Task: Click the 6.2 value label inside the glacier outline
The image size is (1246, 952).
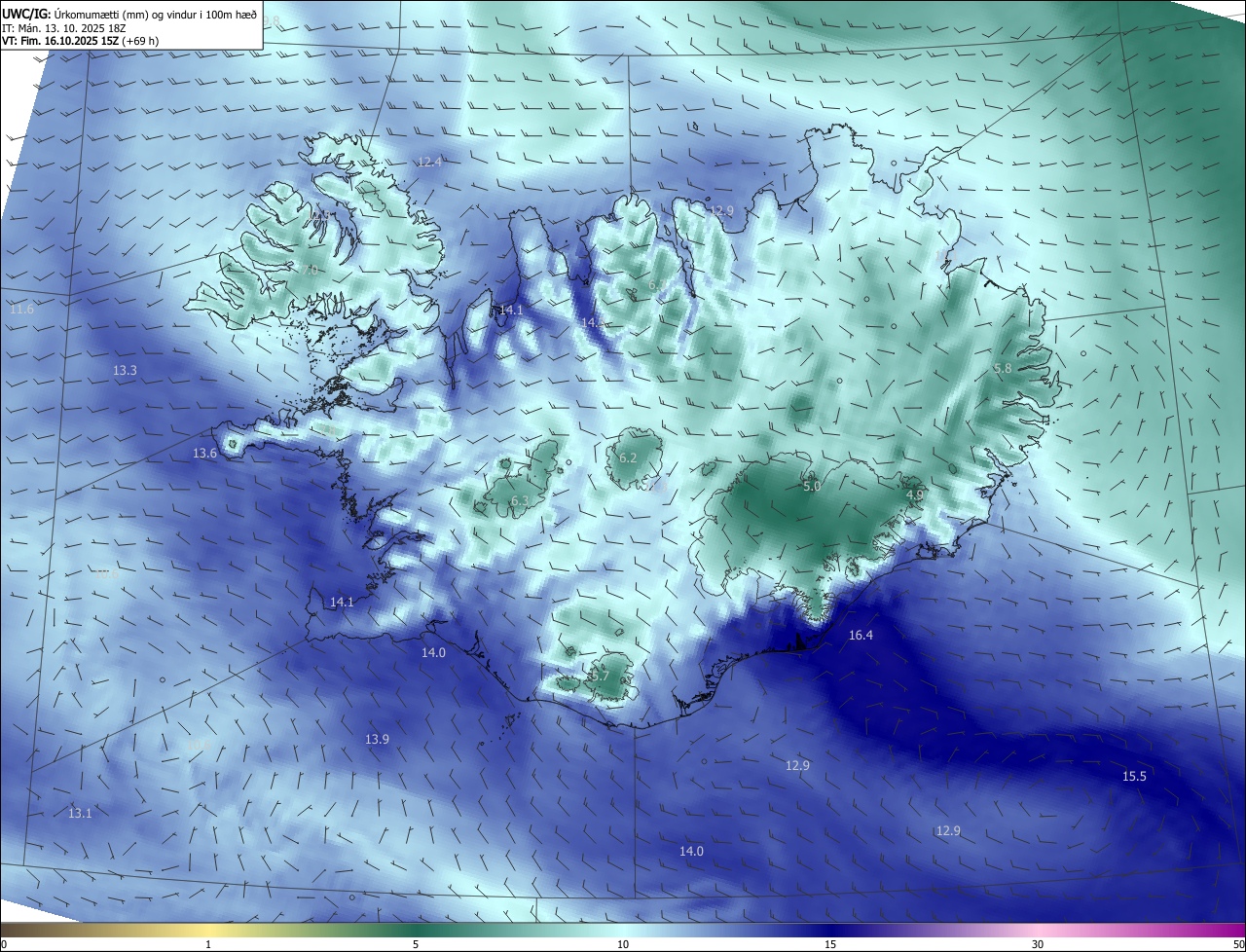Action: (x=628, y=458)
